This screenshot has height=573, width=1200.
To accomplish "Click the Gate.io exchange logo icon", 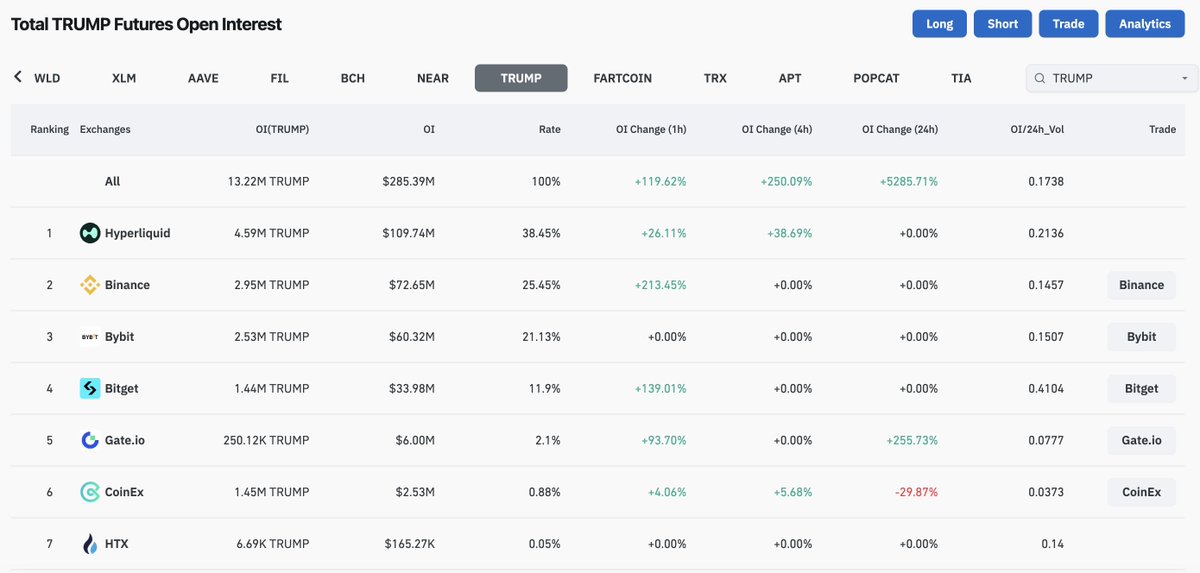I will point(90,440).
